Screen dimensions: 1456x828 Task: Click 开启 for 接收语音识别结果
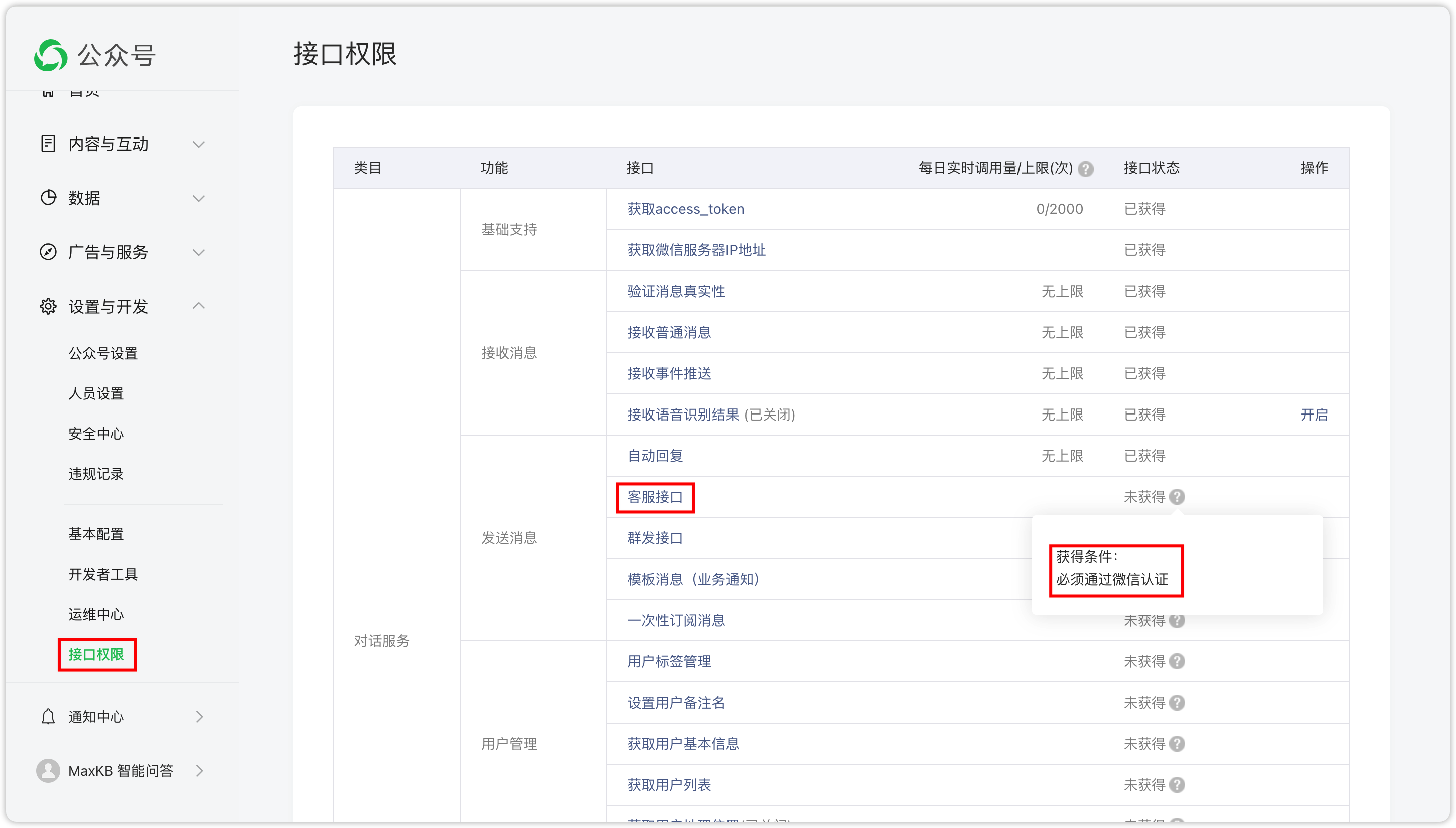tap(1314, 415)
